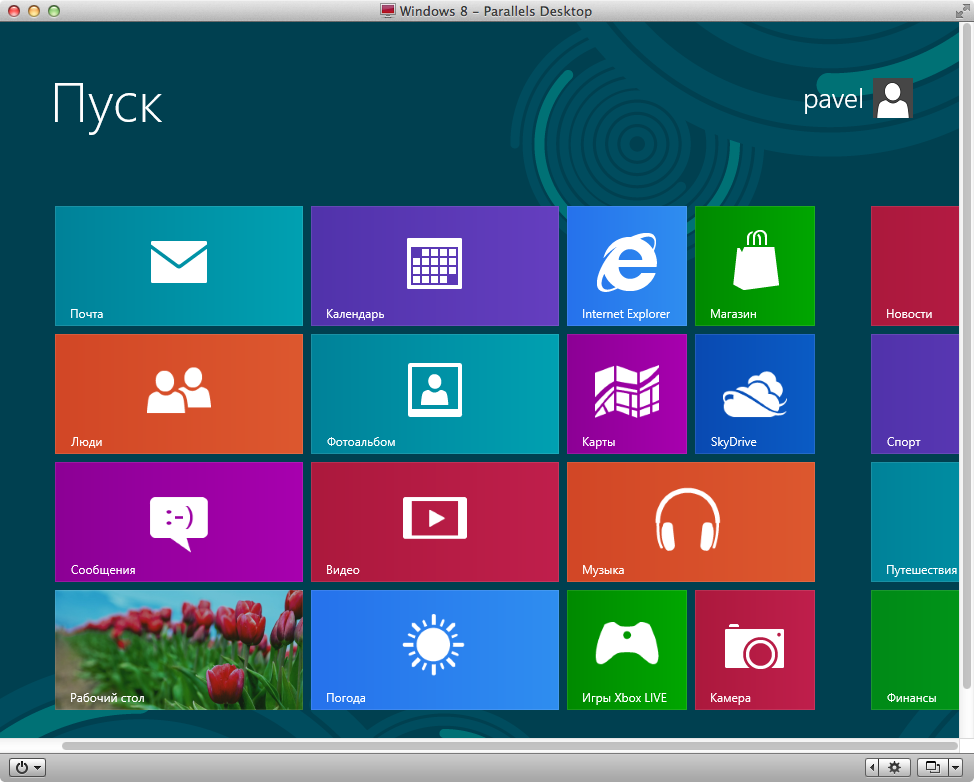Open the Новости news tile

915,266
